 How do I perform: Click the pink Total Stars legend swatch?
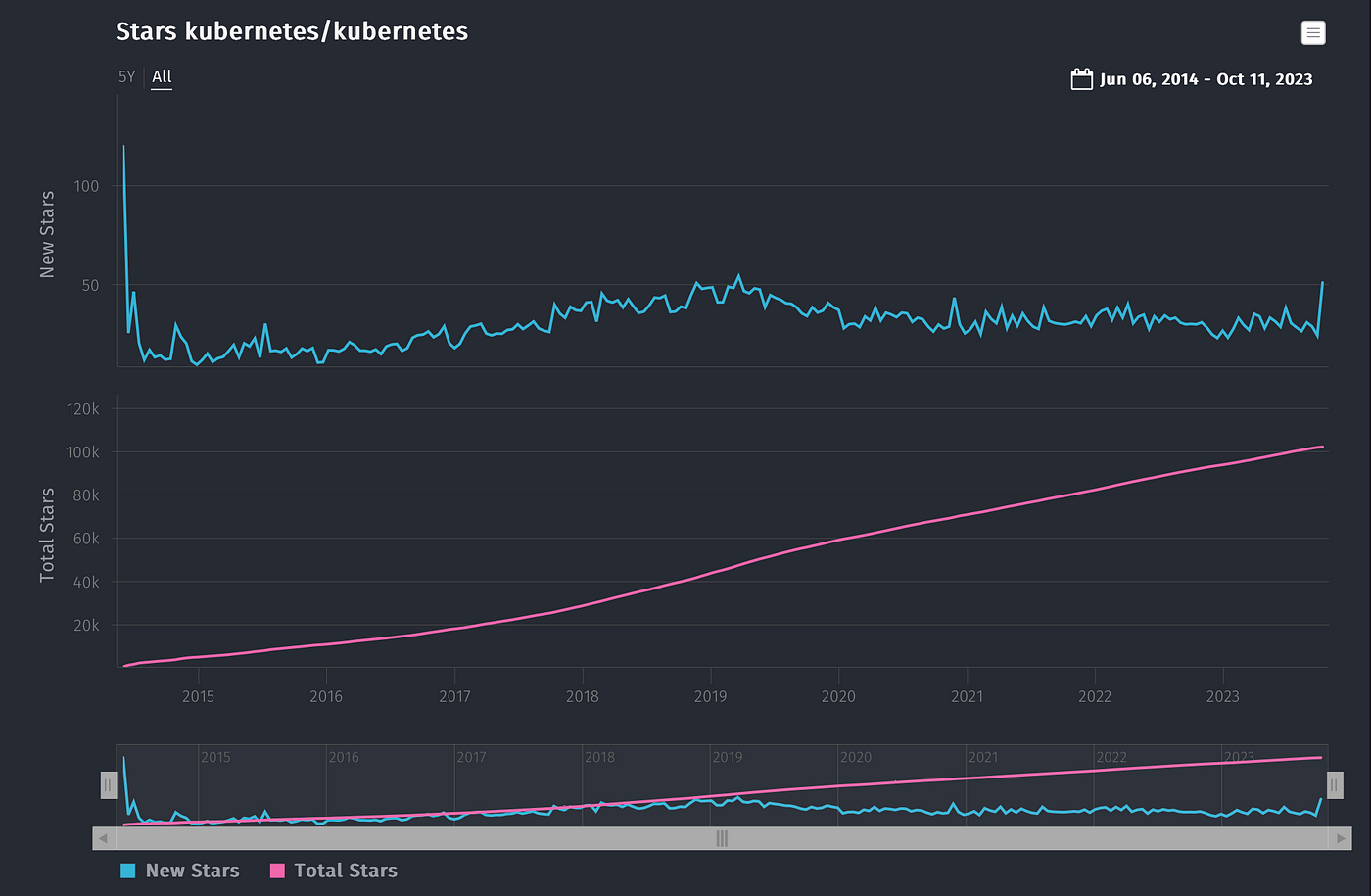(277, 871)
